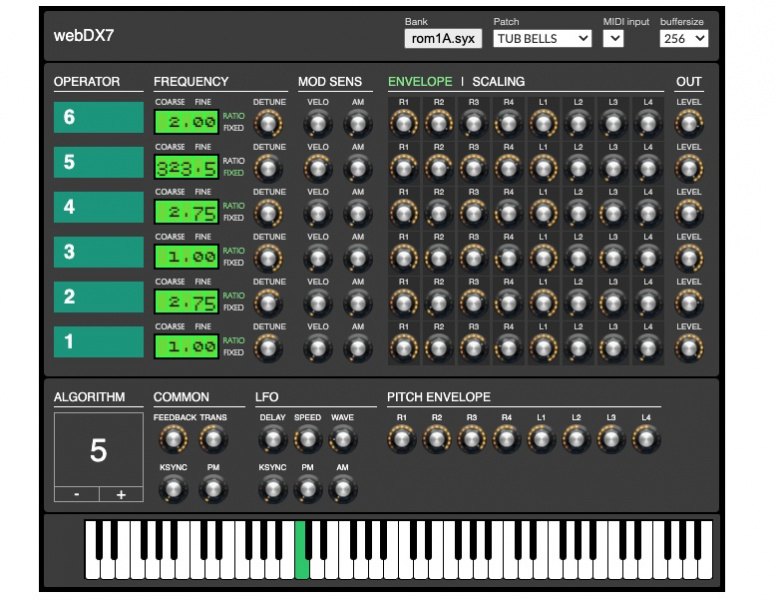Image resolution: width=777 pixels, height=600 pixels.
Task: Click operator 2 VELO knob
Action: (x=318, y=303)
